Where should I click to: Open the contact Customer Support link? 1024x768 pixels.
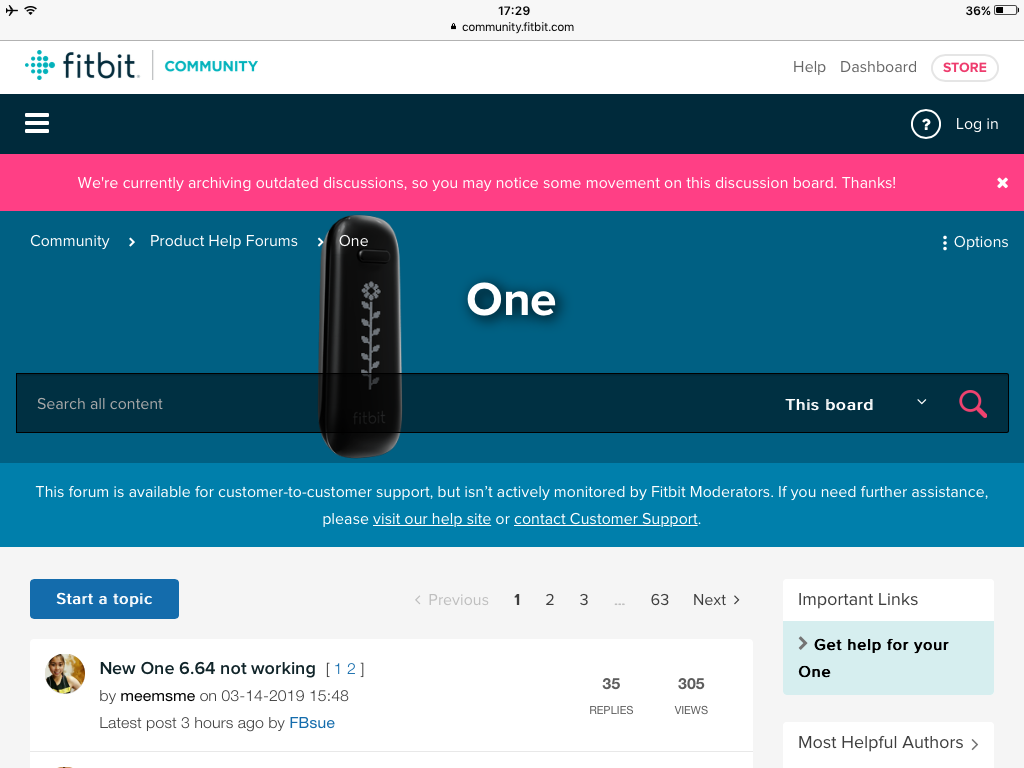(605, 519)
